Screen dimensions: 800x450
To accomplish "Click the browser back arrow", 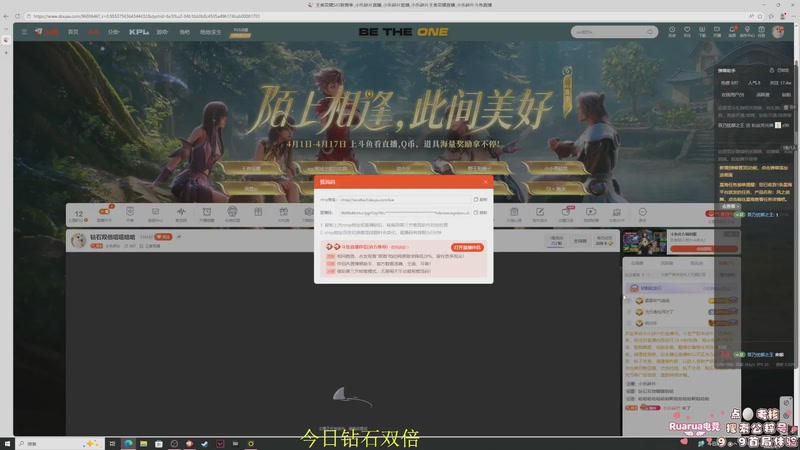I will (x=6, y=16).
